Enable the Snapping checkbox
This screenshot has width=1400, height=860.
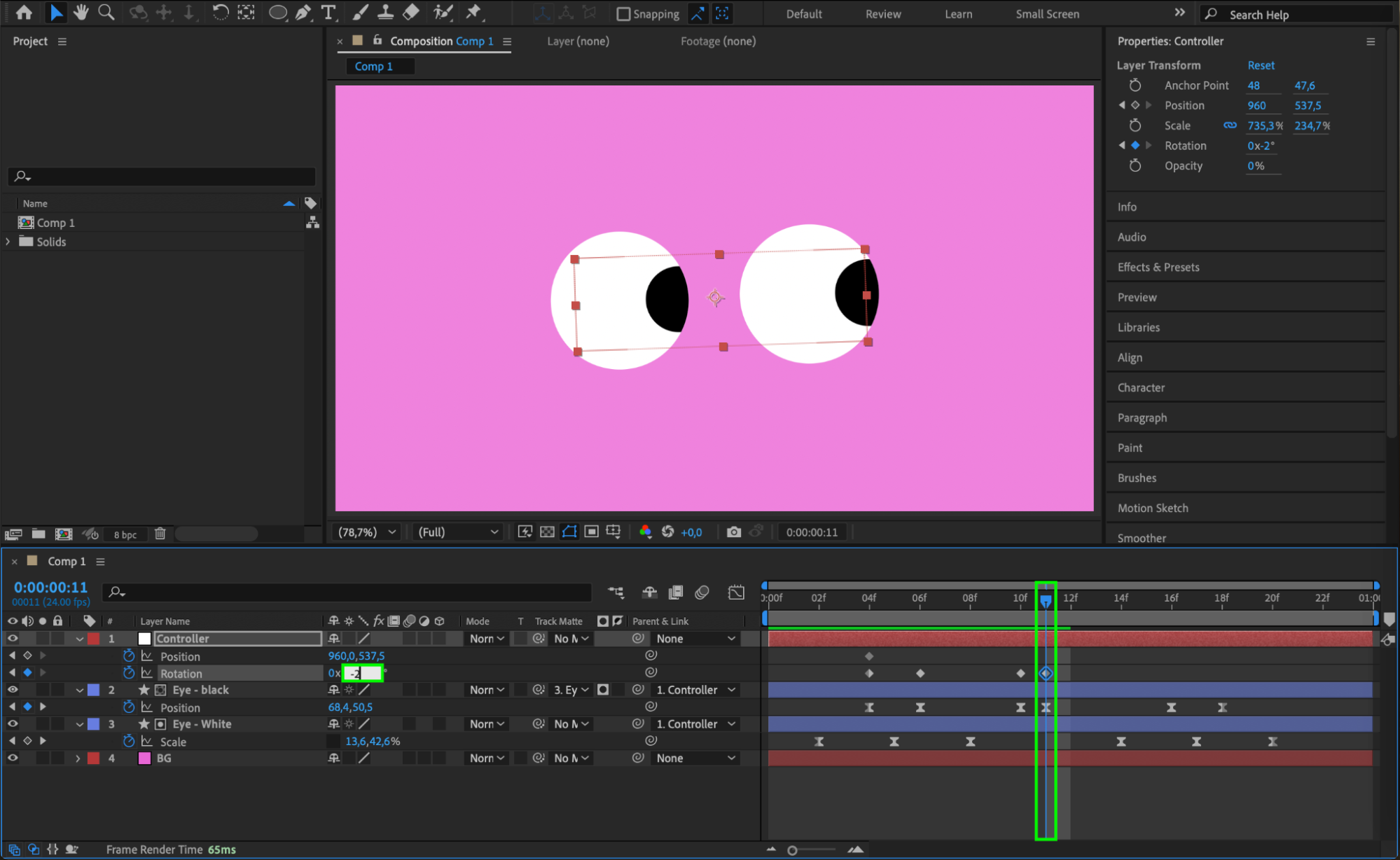coord(623,14)
